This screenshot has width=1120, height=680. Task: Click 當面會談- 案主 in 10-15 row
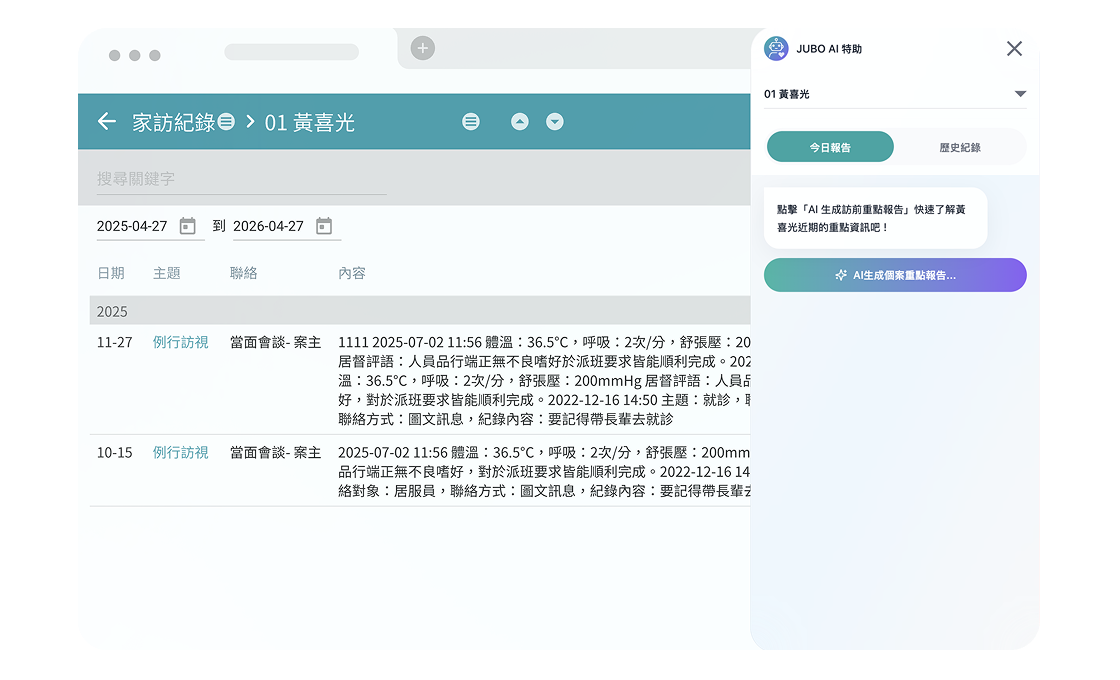pos(276,452)
